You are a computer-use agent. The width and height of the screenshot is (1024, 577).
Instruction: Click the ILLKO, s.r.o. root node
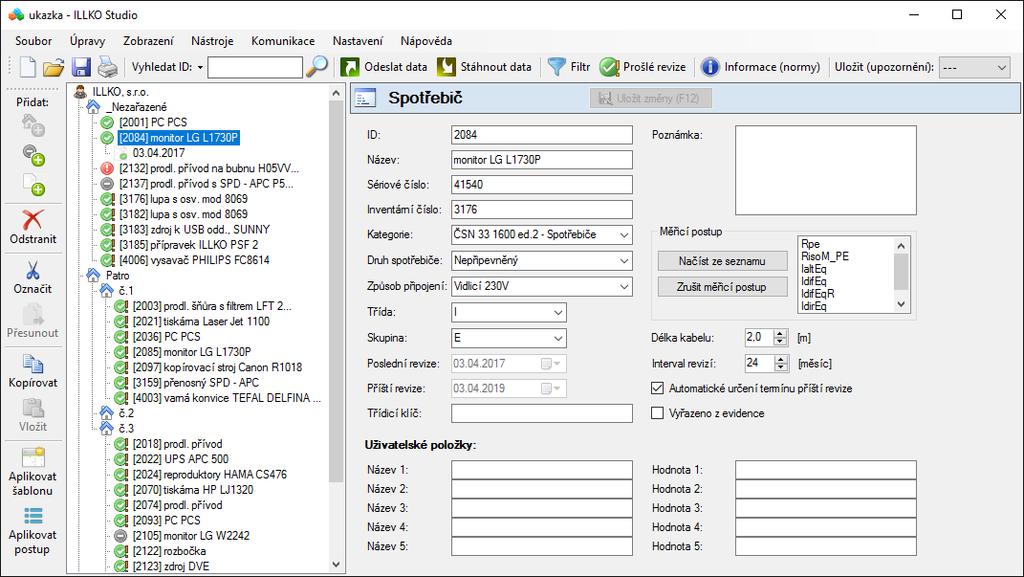coord(120,92)
